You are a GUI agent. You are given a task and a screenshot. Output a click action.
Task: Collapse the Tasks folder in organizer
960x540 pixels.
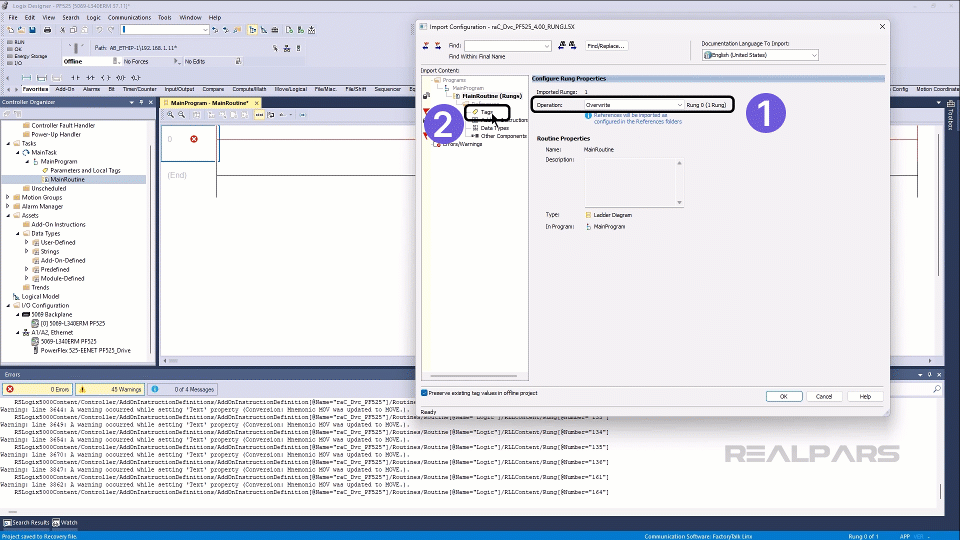tap(9, 143)
